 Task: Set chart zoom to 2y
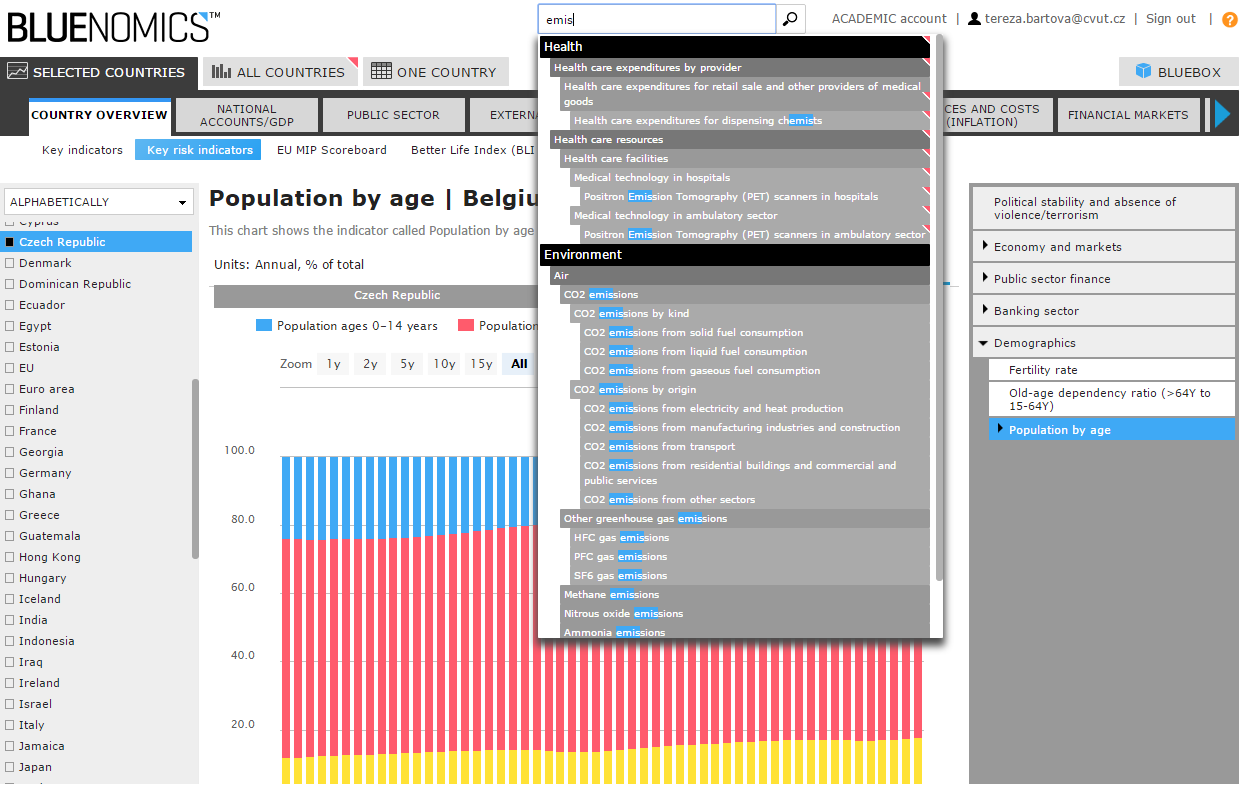[x=370, y=364]
